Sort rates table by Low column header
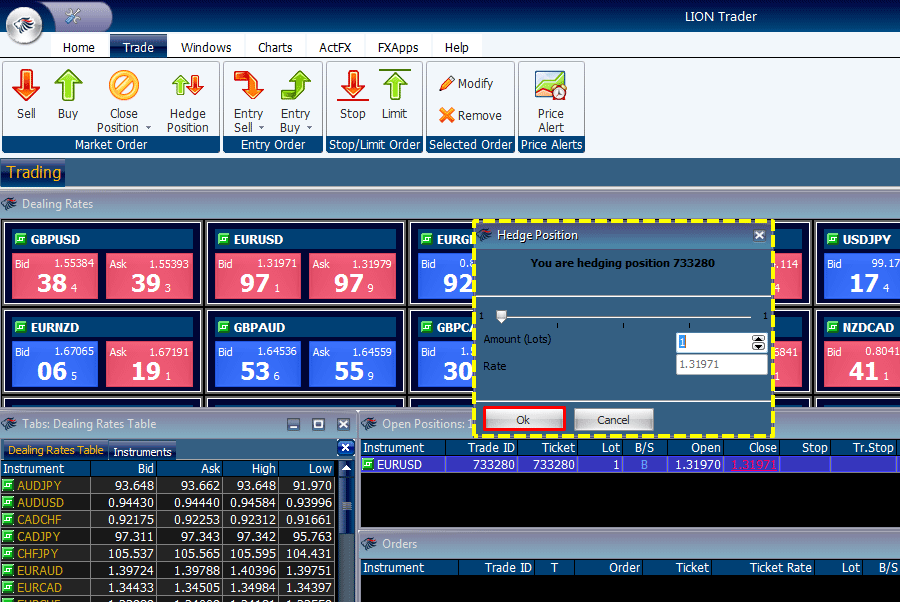This screenshot has width=900, height=602. point(307,469)
